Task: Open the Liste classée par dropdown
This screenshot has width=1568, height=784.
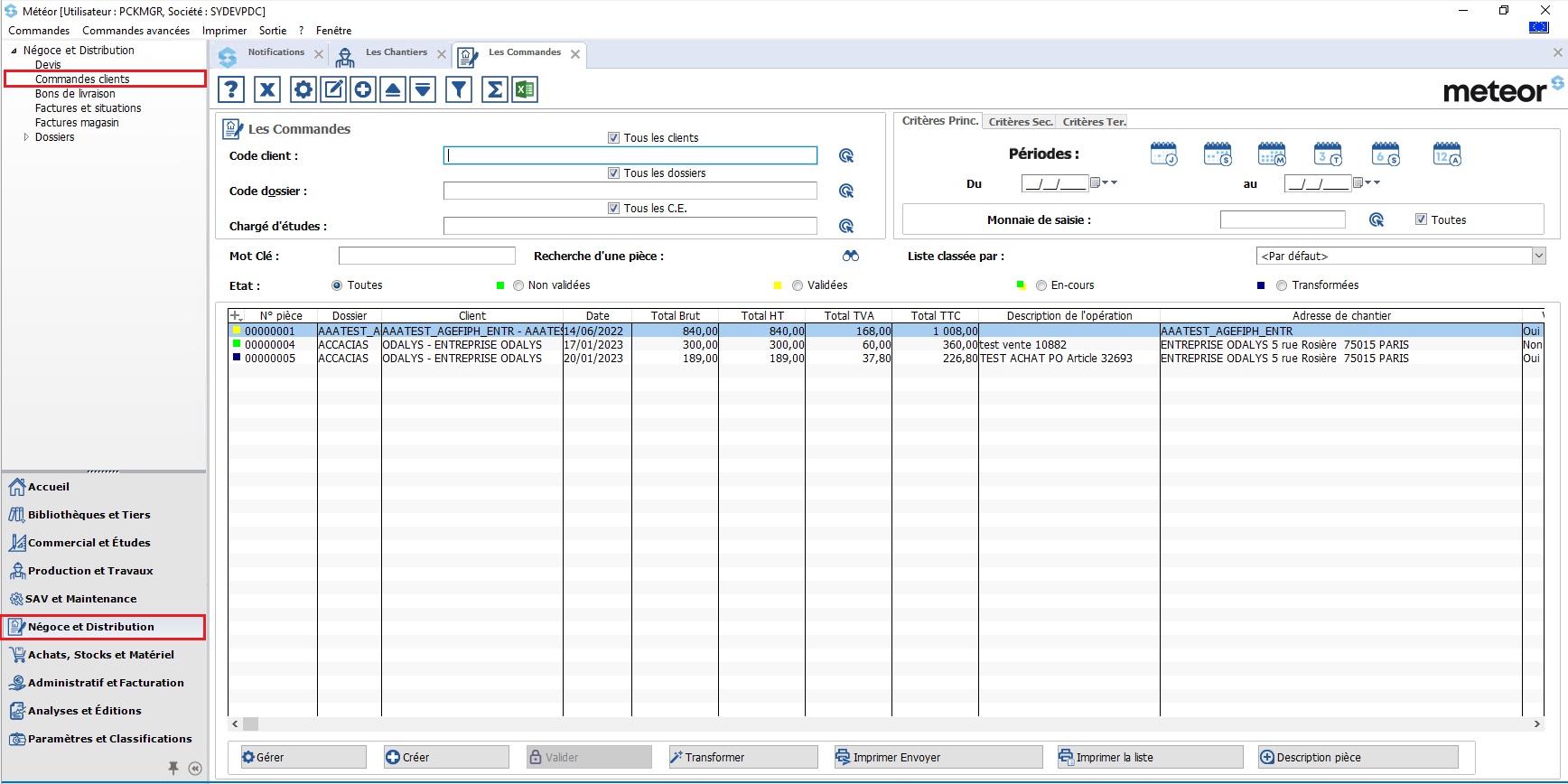Action: click(1539, 256)
